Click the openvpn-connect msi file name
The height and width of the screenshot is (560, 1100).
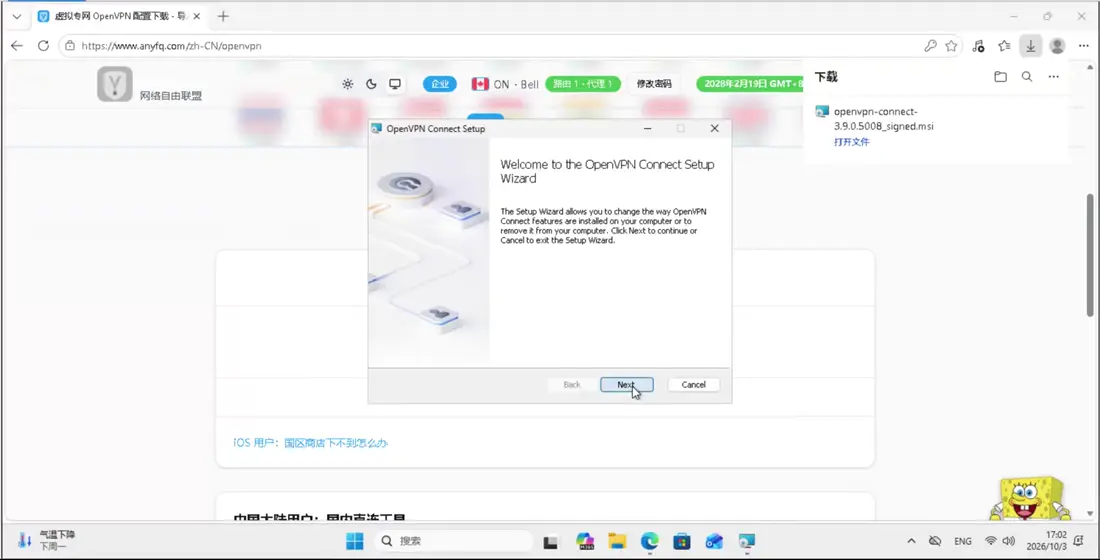click(883, 119)
